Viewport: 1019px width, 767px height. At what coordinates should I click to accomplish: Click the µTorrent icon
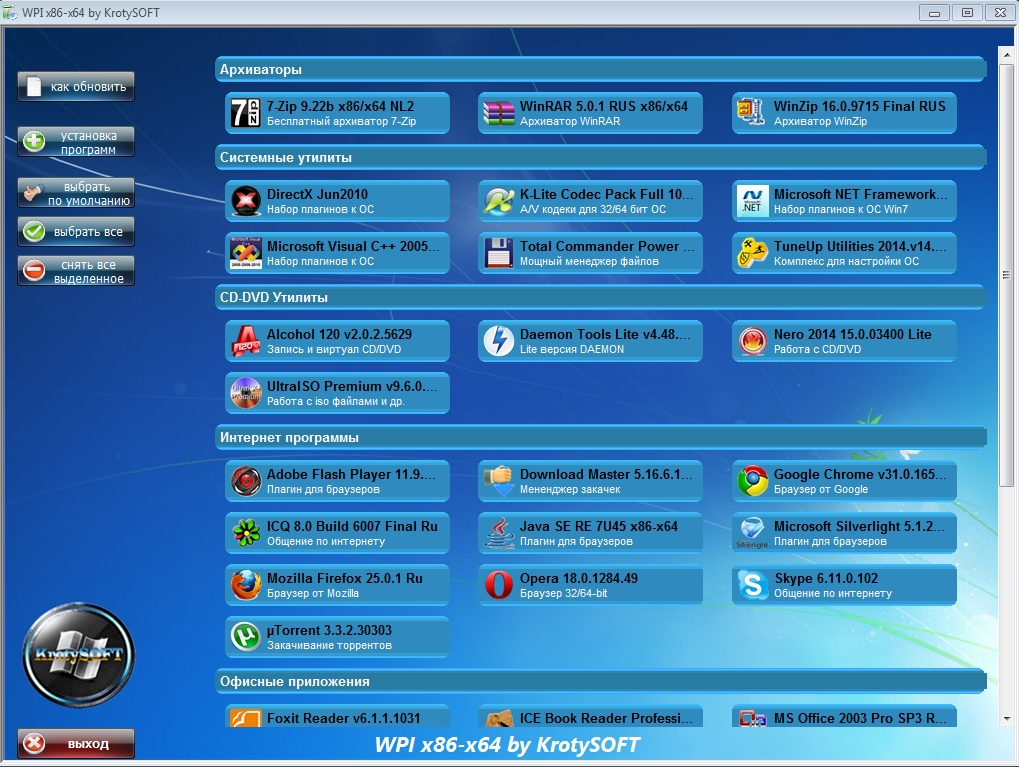click(x=246, y=637)
